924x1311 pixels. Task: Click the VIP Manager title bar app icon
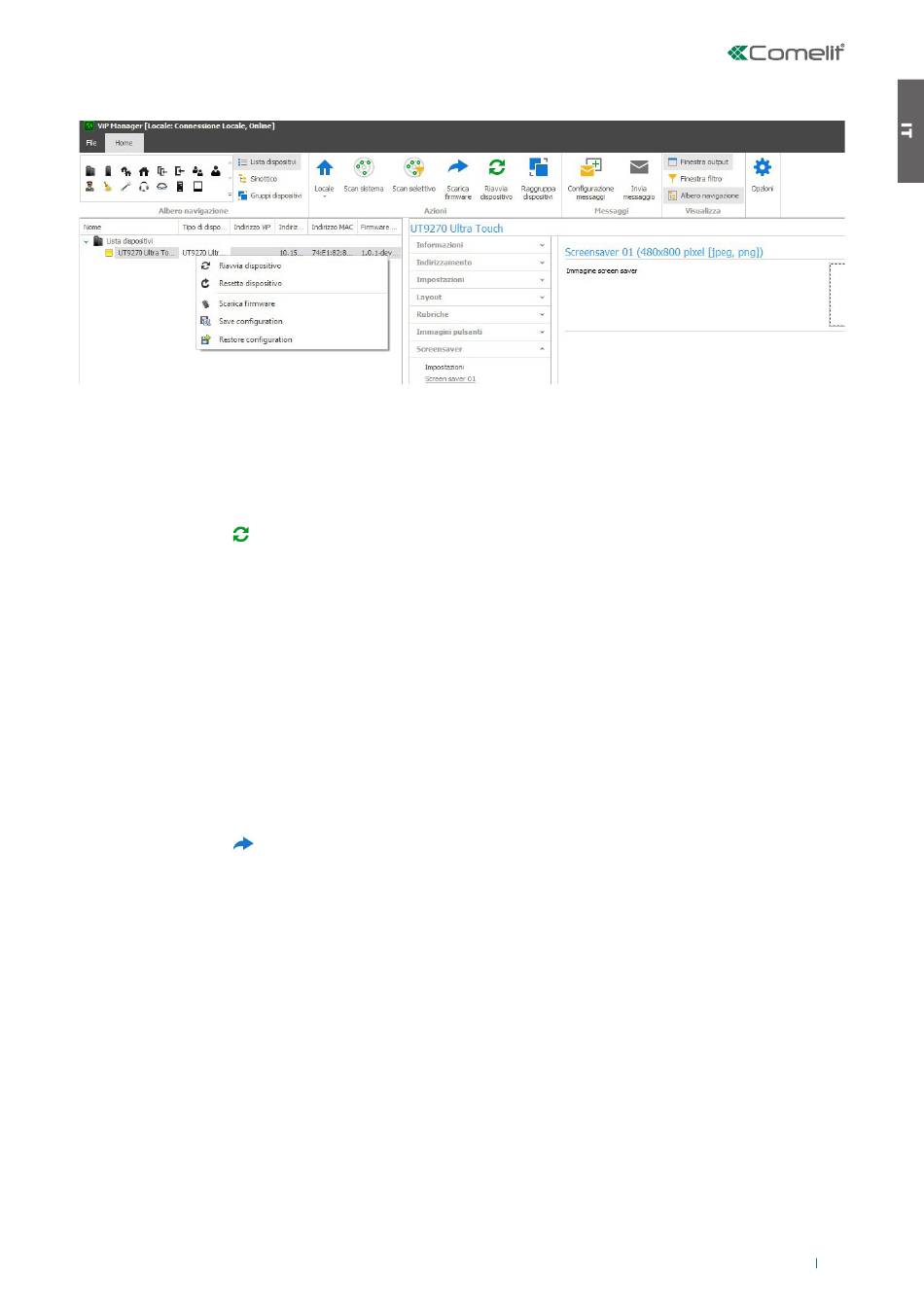click(89, 125)
